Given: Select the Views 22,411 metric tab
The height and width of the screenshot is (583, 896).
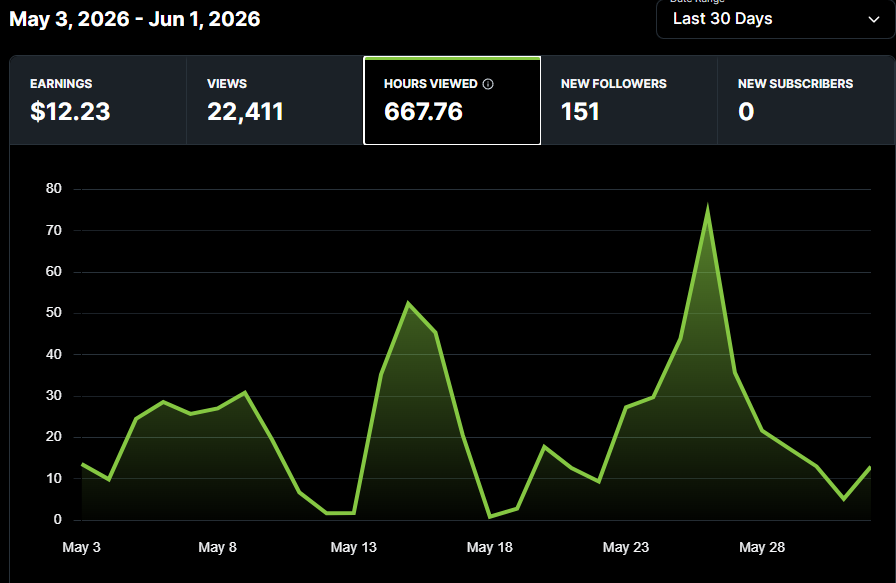Looking at the screenshot, I should (x=275, y=101).
